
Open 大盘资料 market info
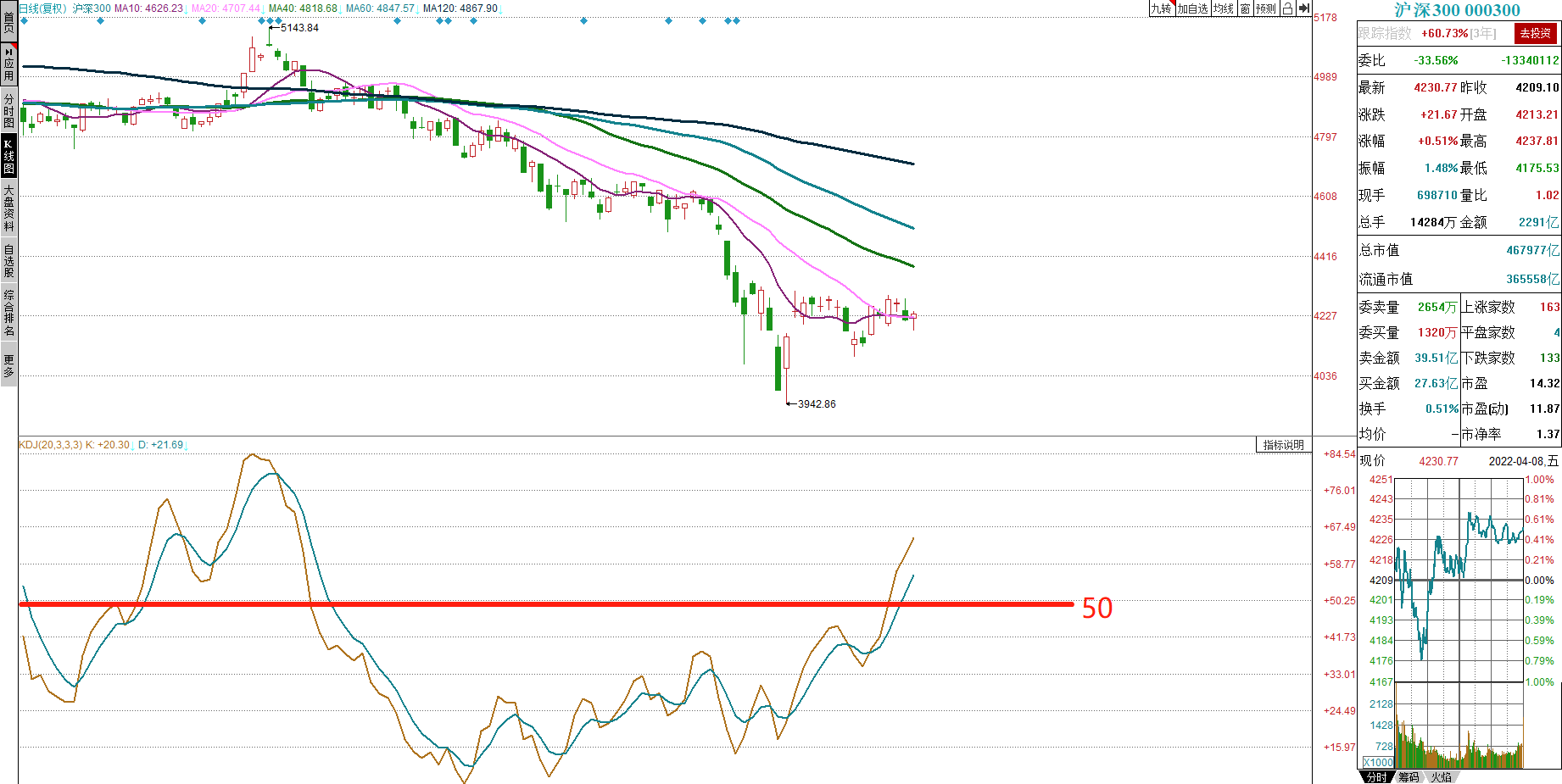(8, 208)
